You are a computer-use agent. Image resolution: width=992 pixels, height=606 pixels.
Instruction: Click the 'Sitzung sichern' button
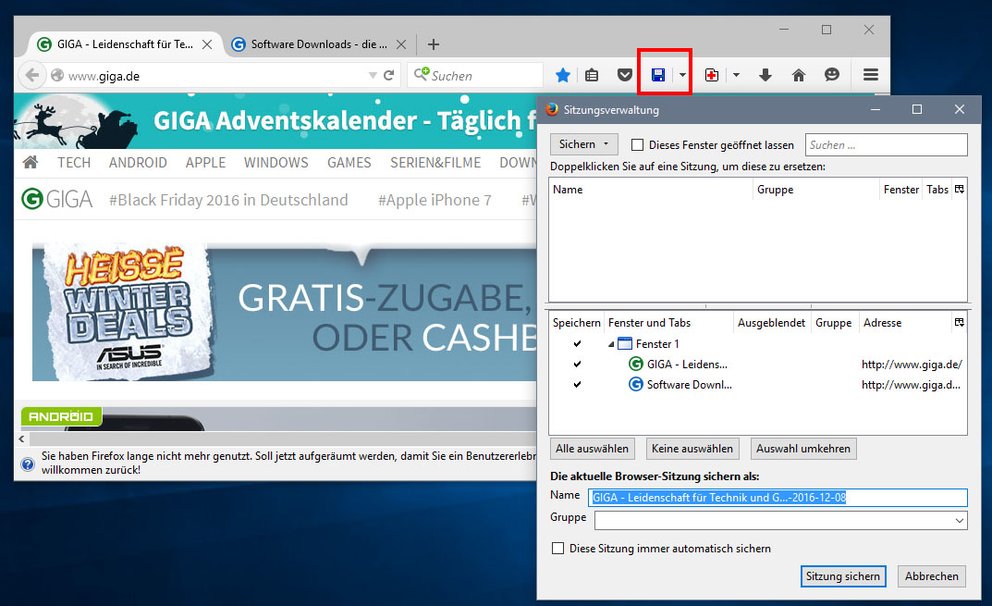tap(843, 576)
